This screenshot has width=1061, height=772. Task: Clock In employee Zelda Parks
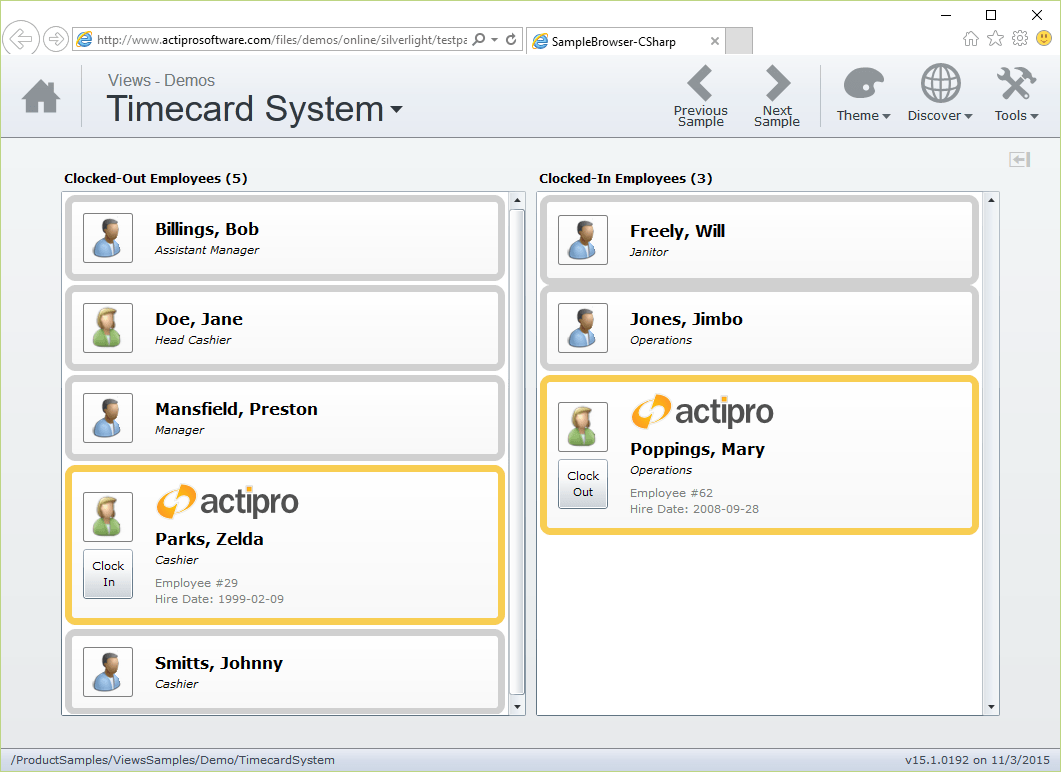(x=107, y=574)
